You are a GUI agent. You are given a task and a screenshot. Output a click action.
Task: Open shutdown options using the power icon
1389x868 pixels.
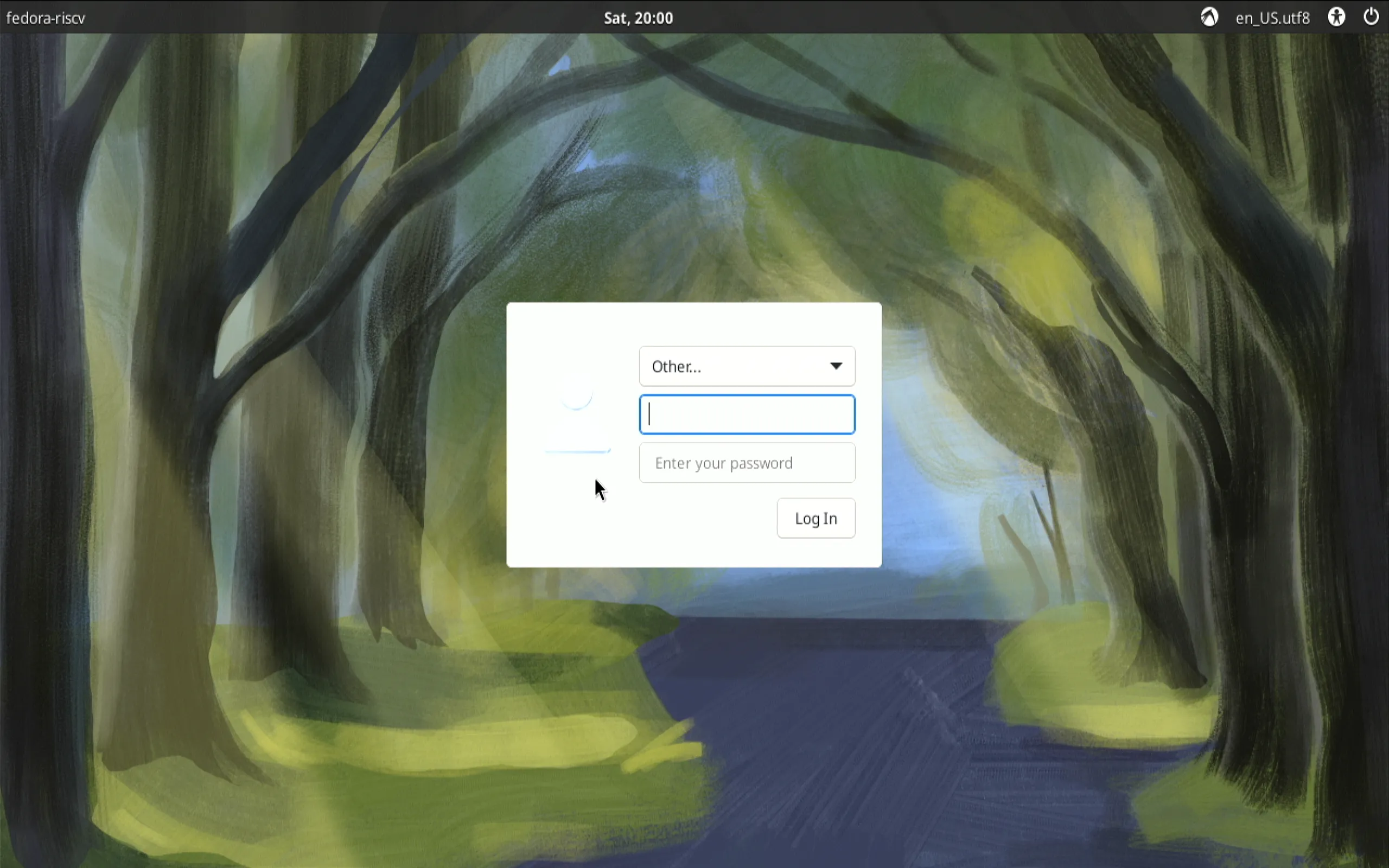pos(1372,17)
